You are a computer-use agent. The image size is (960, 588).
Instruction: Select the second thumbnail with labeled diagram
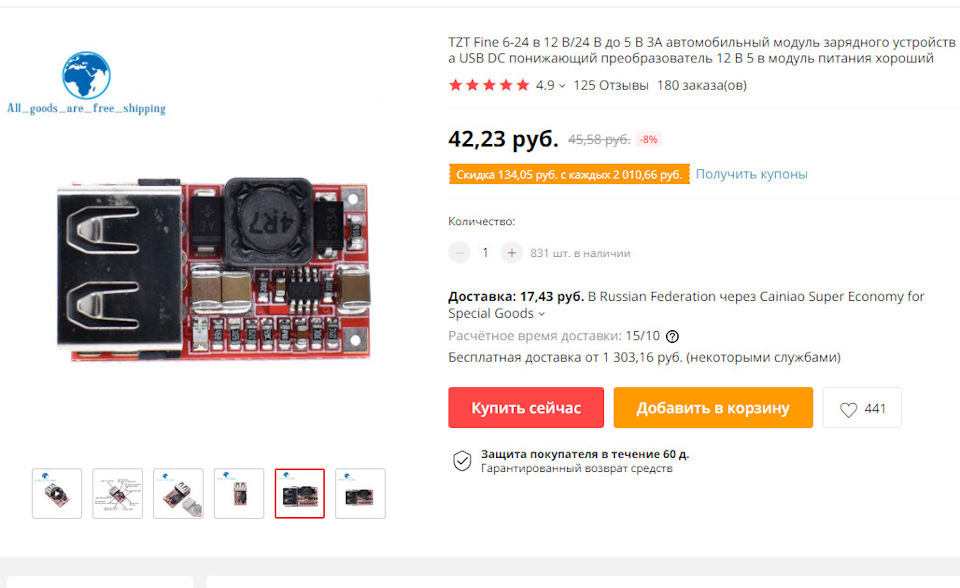pos(118,494)
